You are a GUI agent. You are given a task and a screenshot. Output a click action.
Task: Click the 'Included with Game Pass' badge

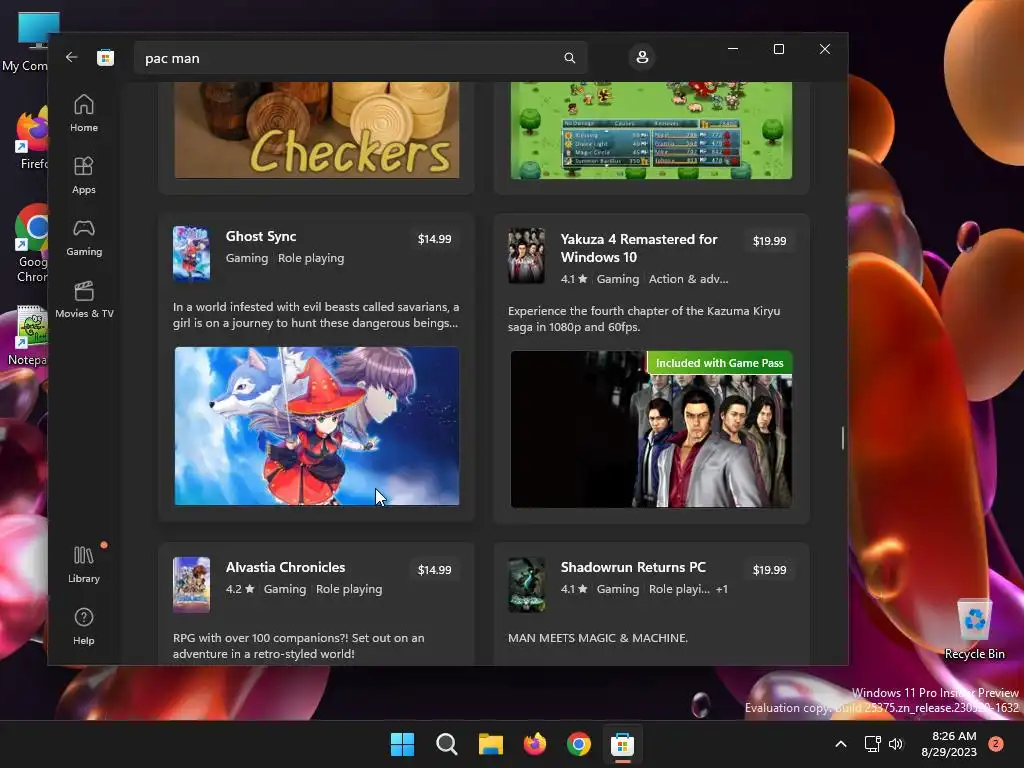pos(719,363)
